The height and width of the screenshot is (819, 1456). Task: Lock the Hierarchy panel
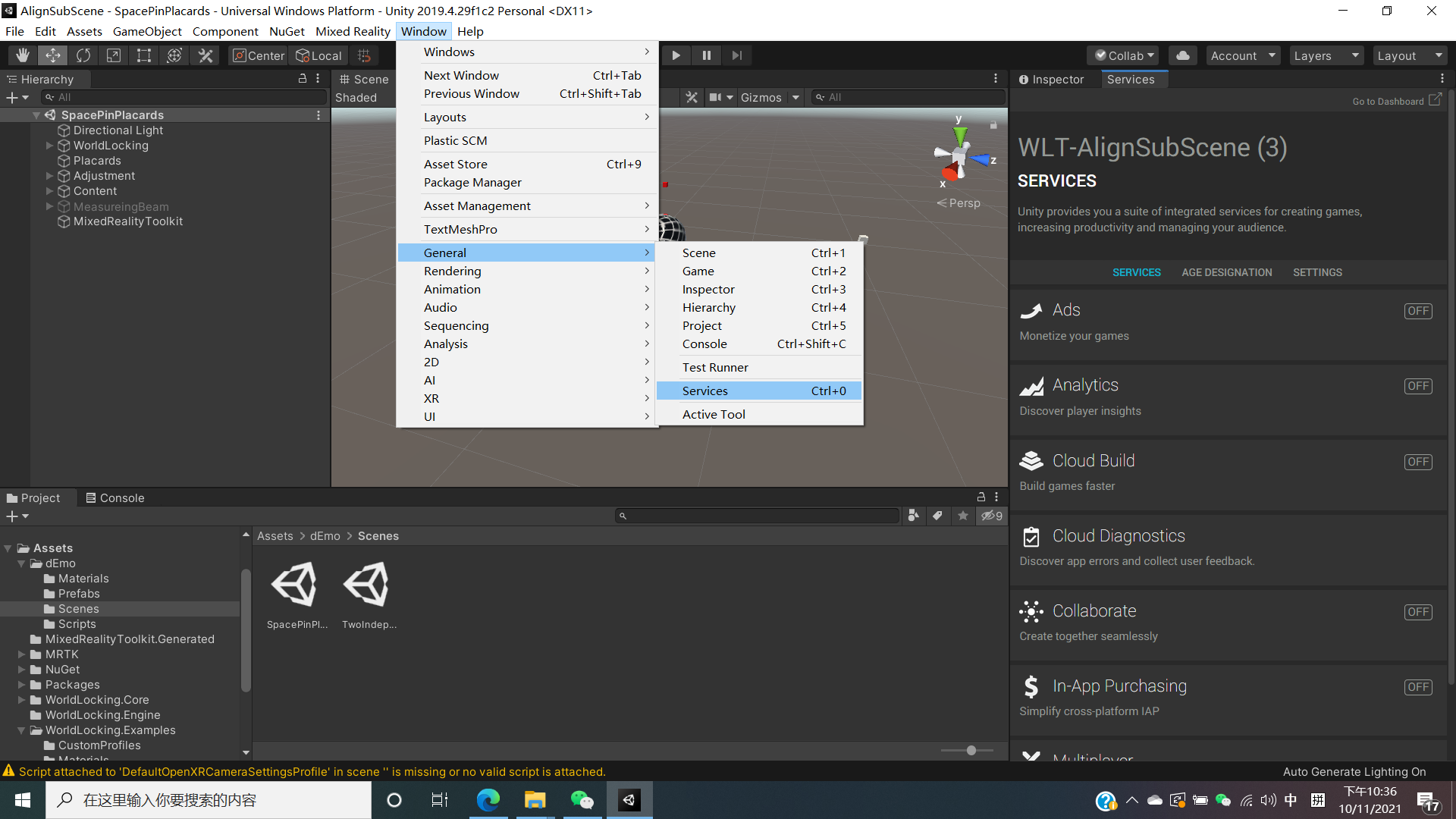[303, 79]
